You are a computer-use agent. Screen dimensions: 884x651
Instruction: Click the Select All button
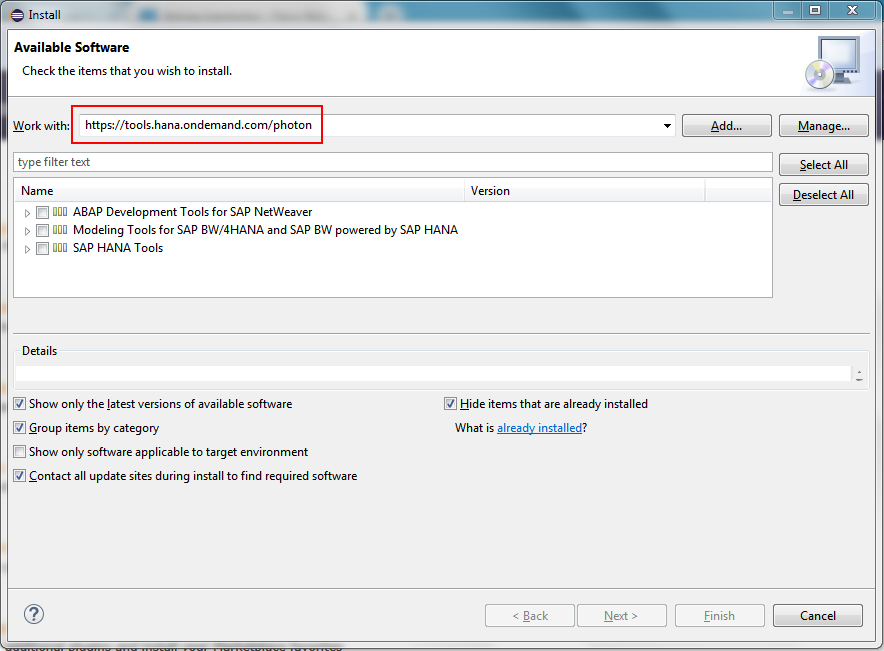[x=823, y=165]
